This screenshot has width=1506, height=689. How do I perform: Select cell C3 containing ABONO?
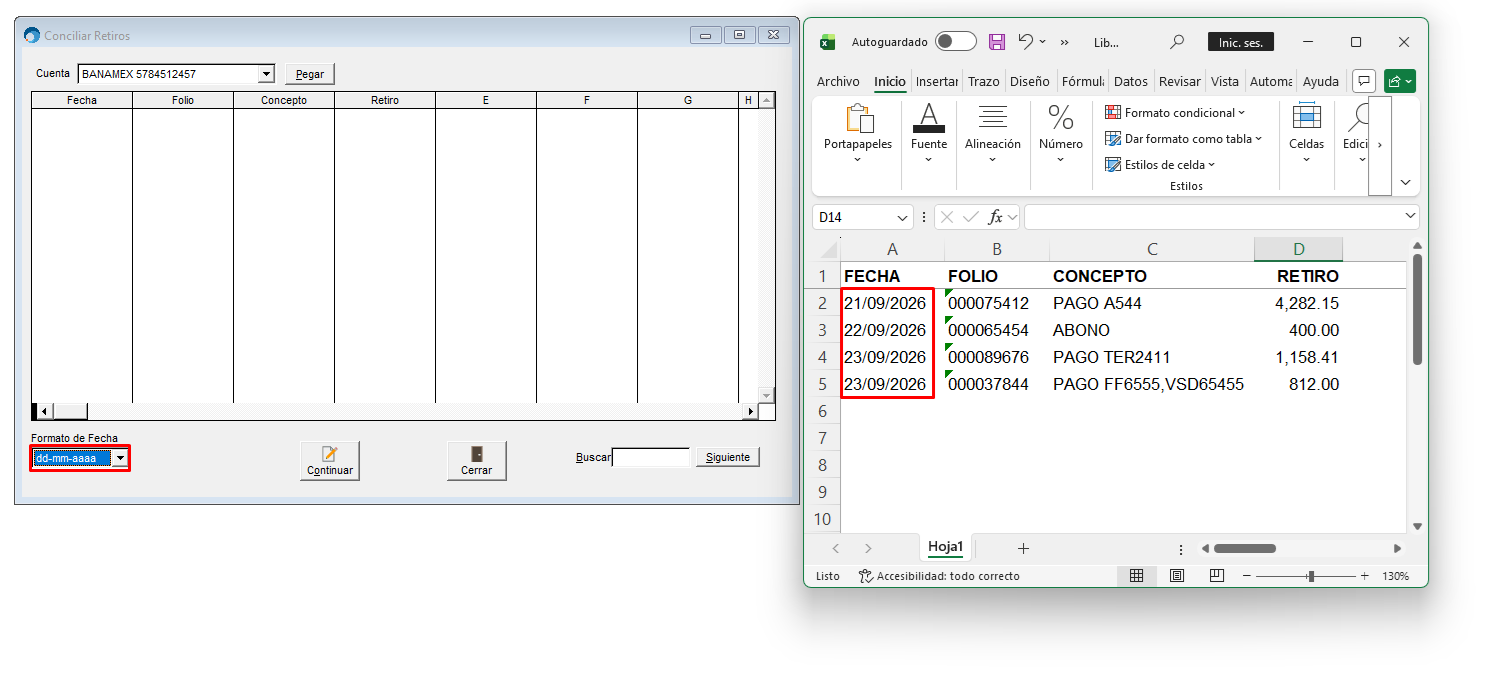point(1151,330)
